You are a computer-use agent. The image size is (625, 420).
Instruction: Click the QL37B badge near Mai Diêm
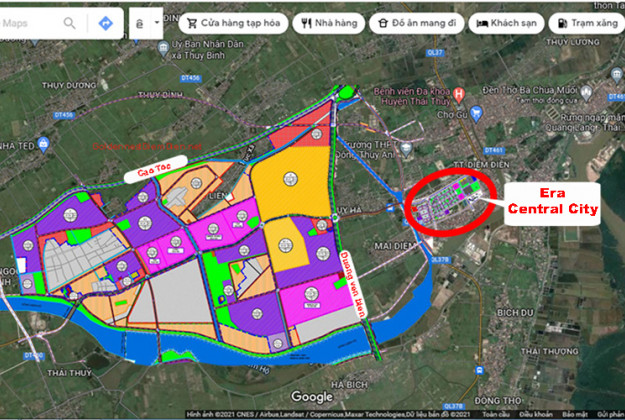pos(440,259)
